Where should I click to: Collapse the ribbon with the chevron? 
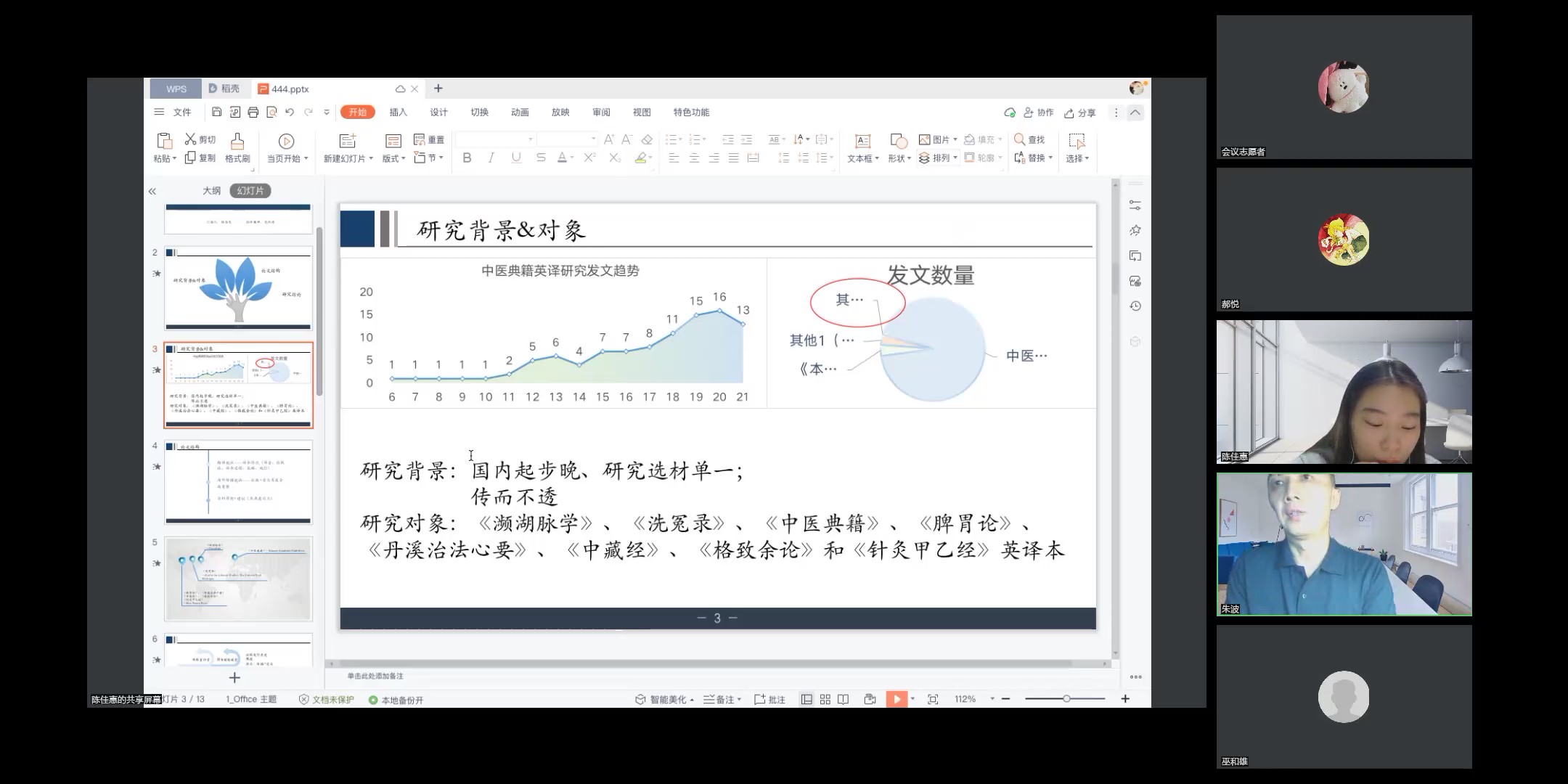click(x=1135, y=113)
